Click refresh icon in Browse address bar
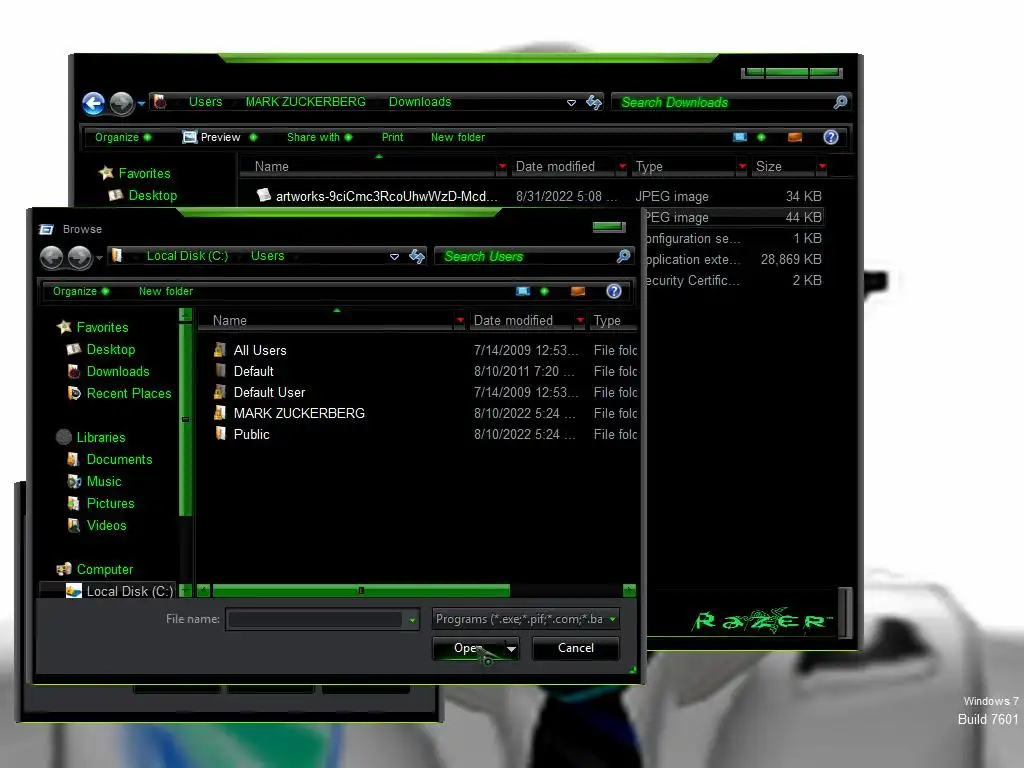The image size is (1024, 768). (417, 256)
